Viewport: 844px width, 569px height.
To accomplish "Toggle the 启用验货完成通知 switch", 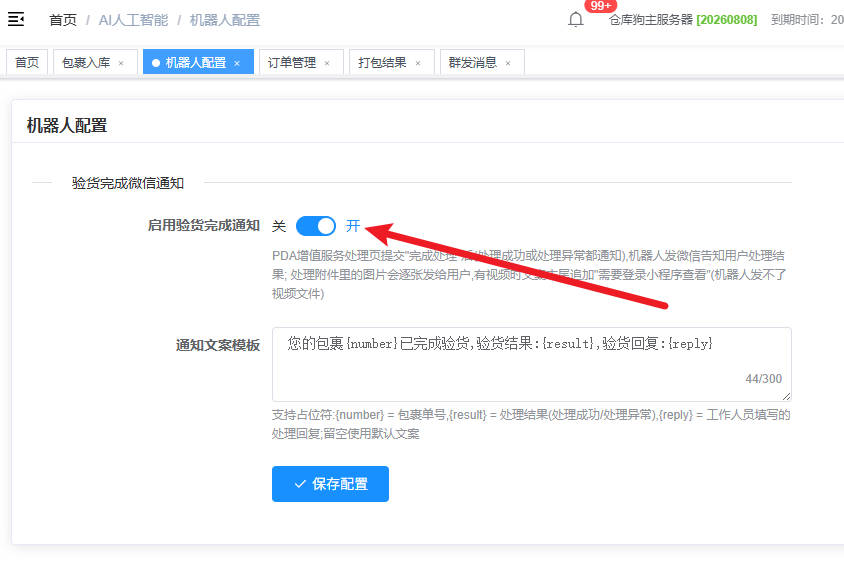I will click(x=316, y=226).
